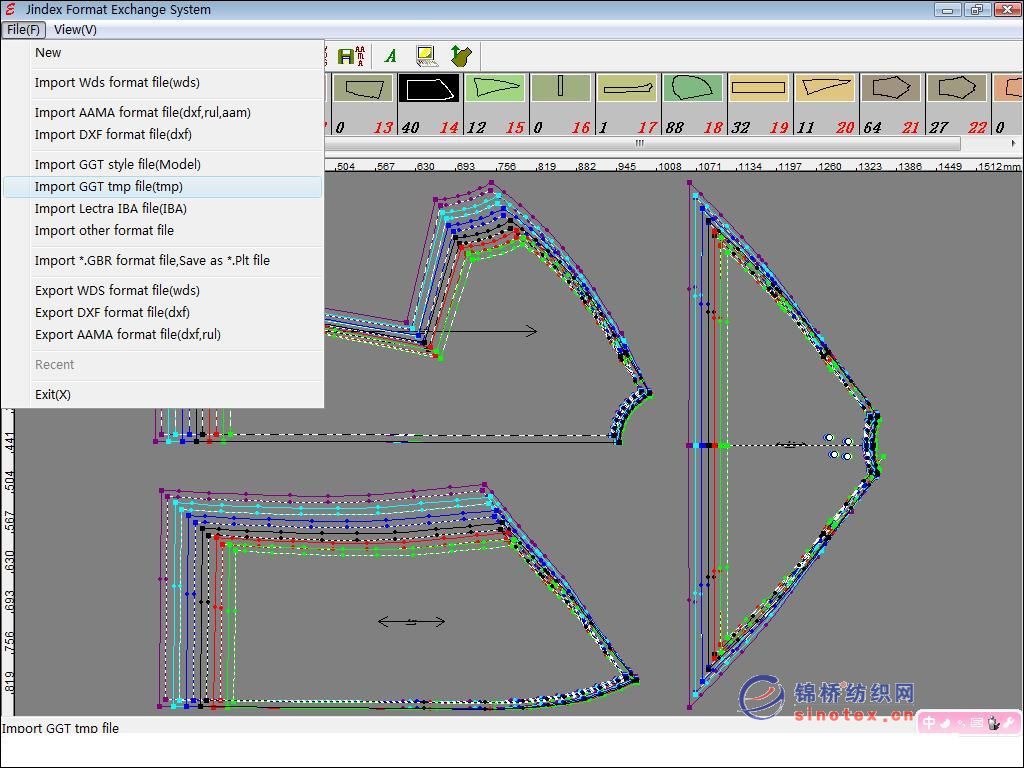
Task: Click the green arrow export icon
Action: (x=460, y=56)
